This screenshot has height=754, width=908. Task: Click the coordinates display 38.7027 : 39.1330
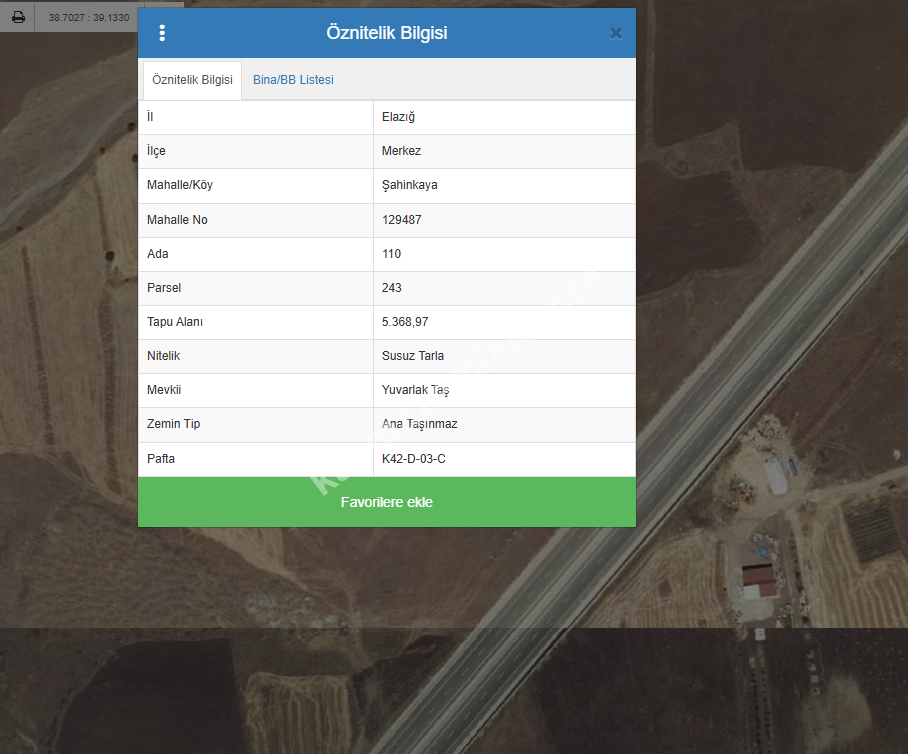coord(89,17)
